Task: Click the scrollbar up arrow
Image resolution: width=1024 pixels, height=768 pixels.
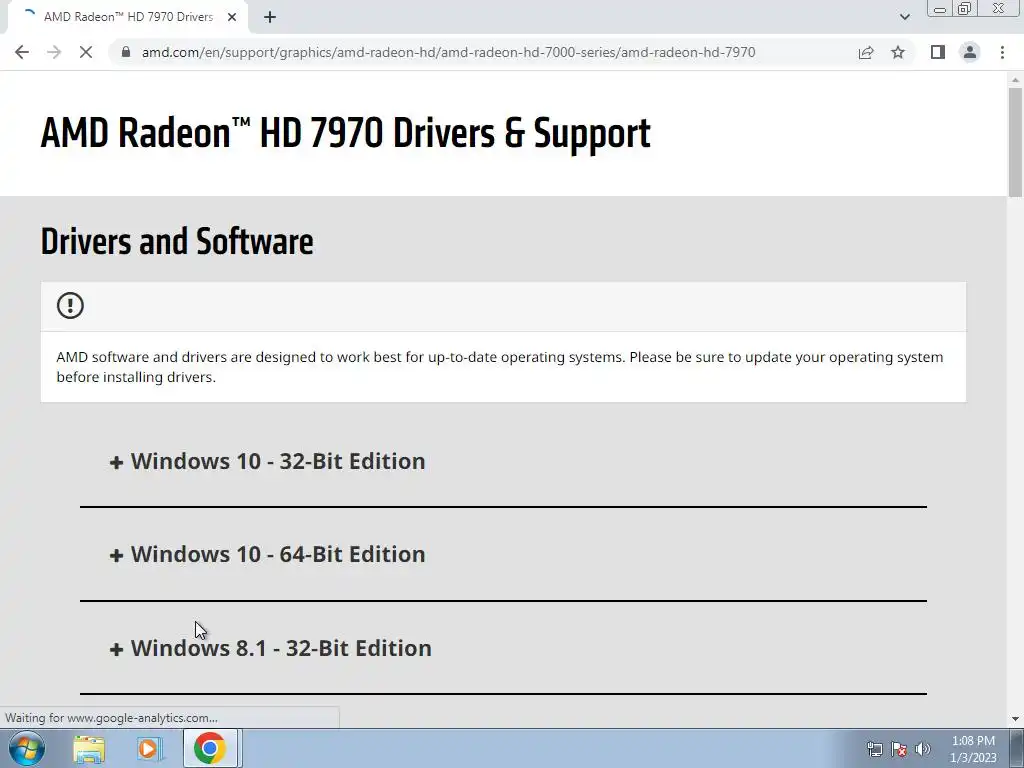Action: coord(1015,80)
